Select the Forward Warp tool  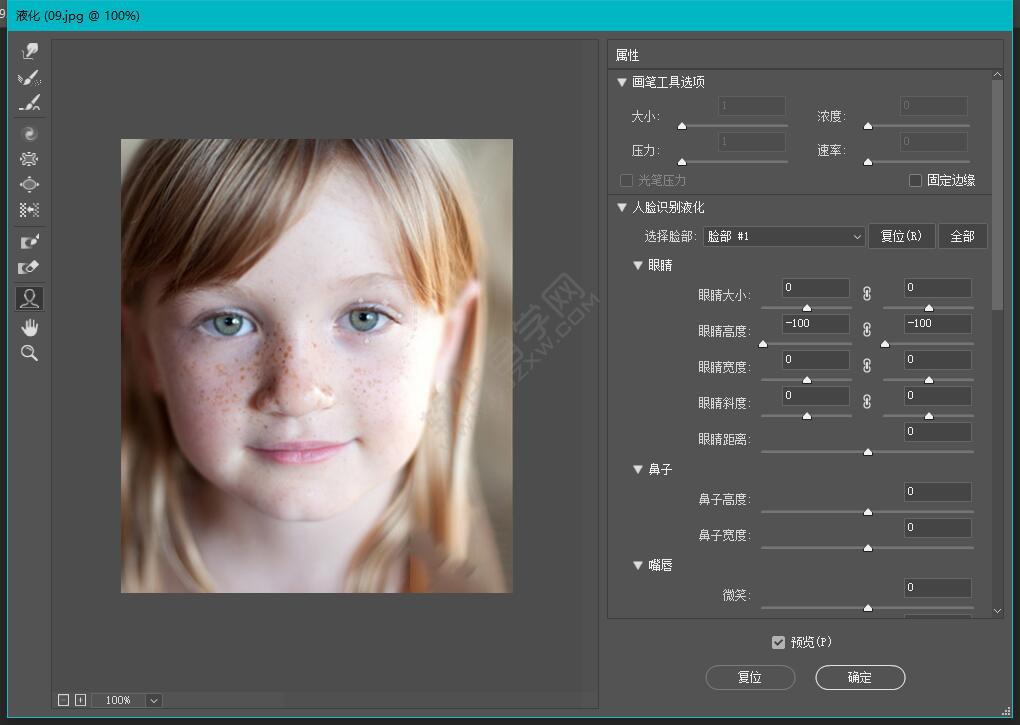tap(30, 51)
